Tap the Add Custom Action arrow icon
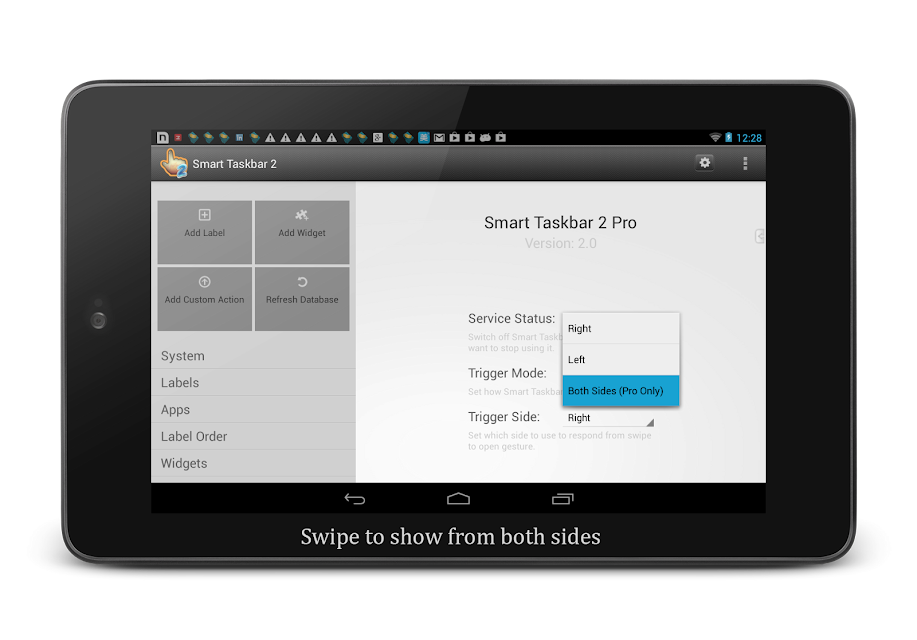The image size is (917, 640). [x=205, y=281]
